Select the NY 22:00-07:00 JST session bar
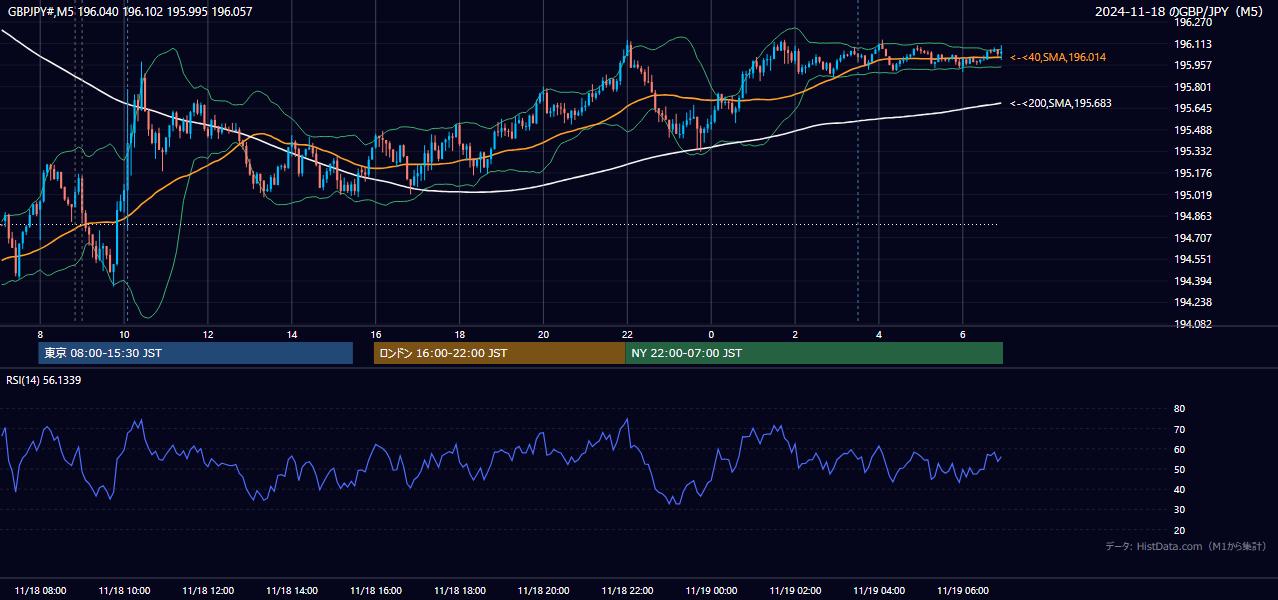 [x=814, y=353]
